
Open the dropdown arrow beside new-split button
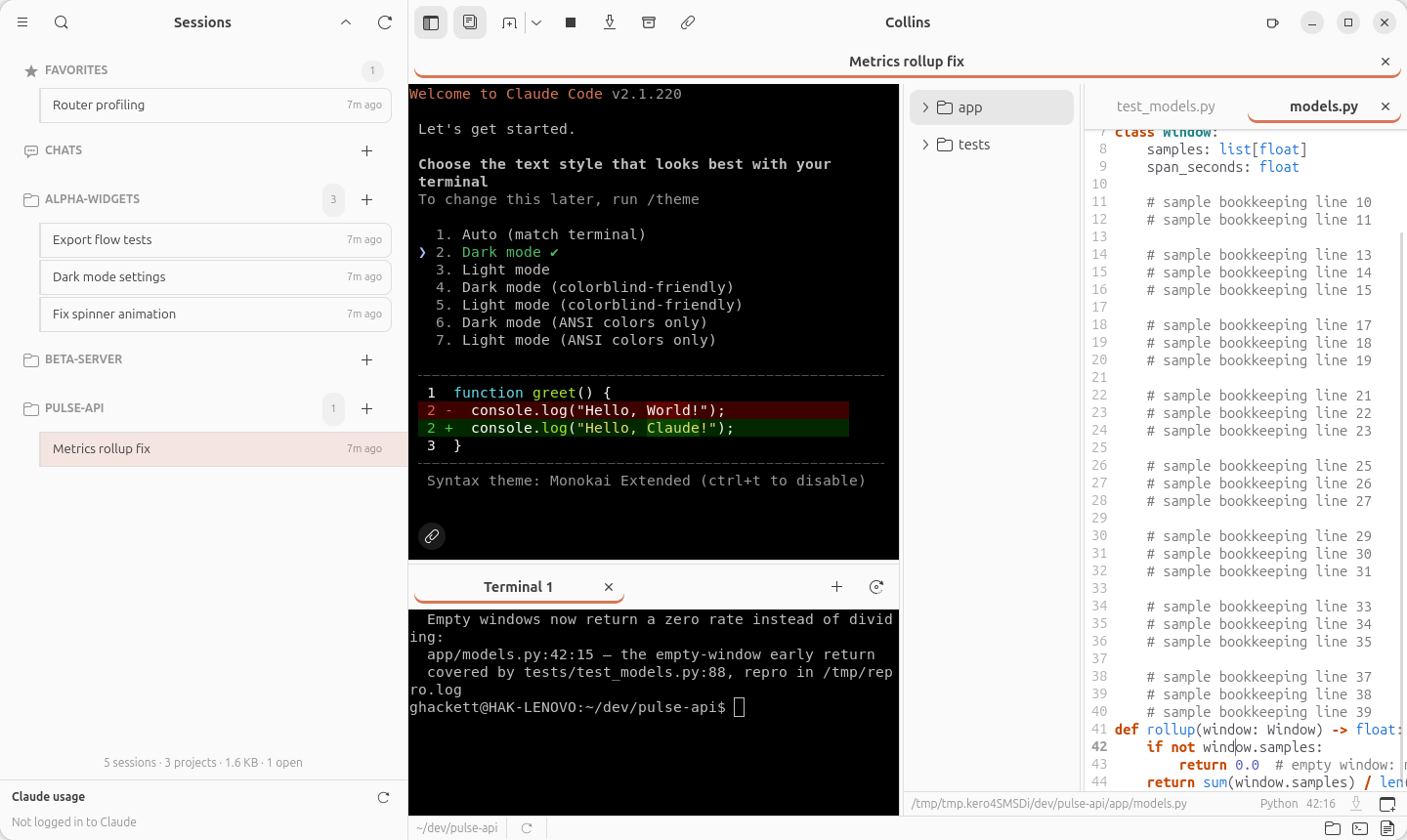click(536, 22)
